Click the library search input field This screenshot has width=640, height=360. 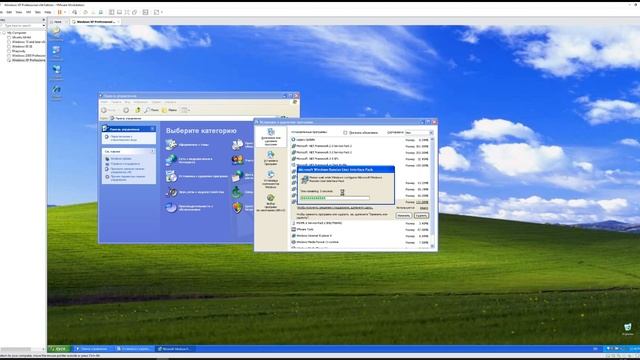point(21,26)
